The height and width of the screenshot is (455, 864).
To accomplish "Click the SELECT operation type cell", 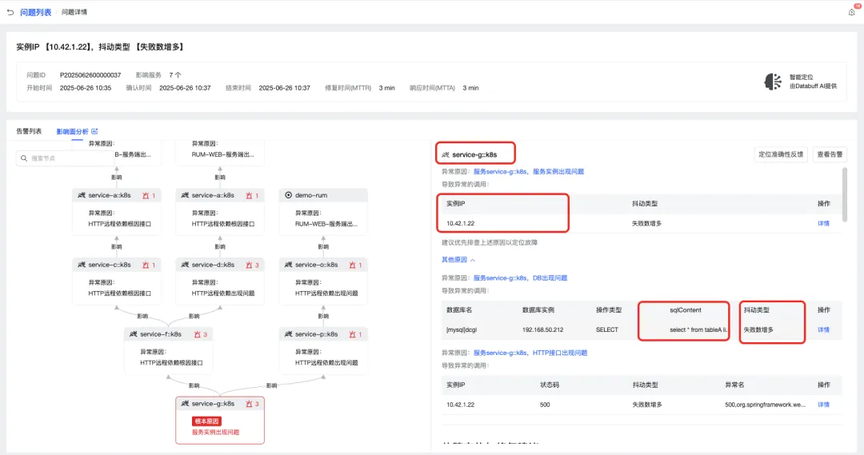I will click(x=607, y=329).
